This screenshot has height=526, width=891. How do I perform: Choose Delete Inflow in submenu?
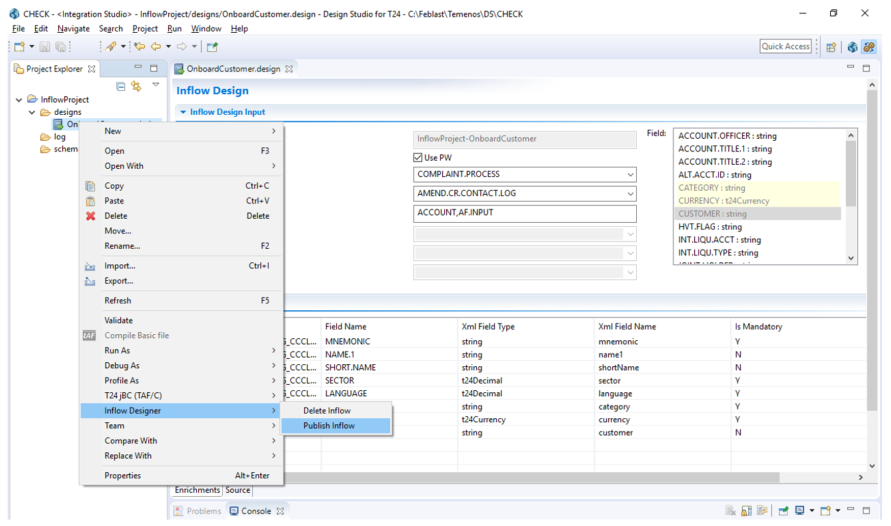[x=327, y=411]
